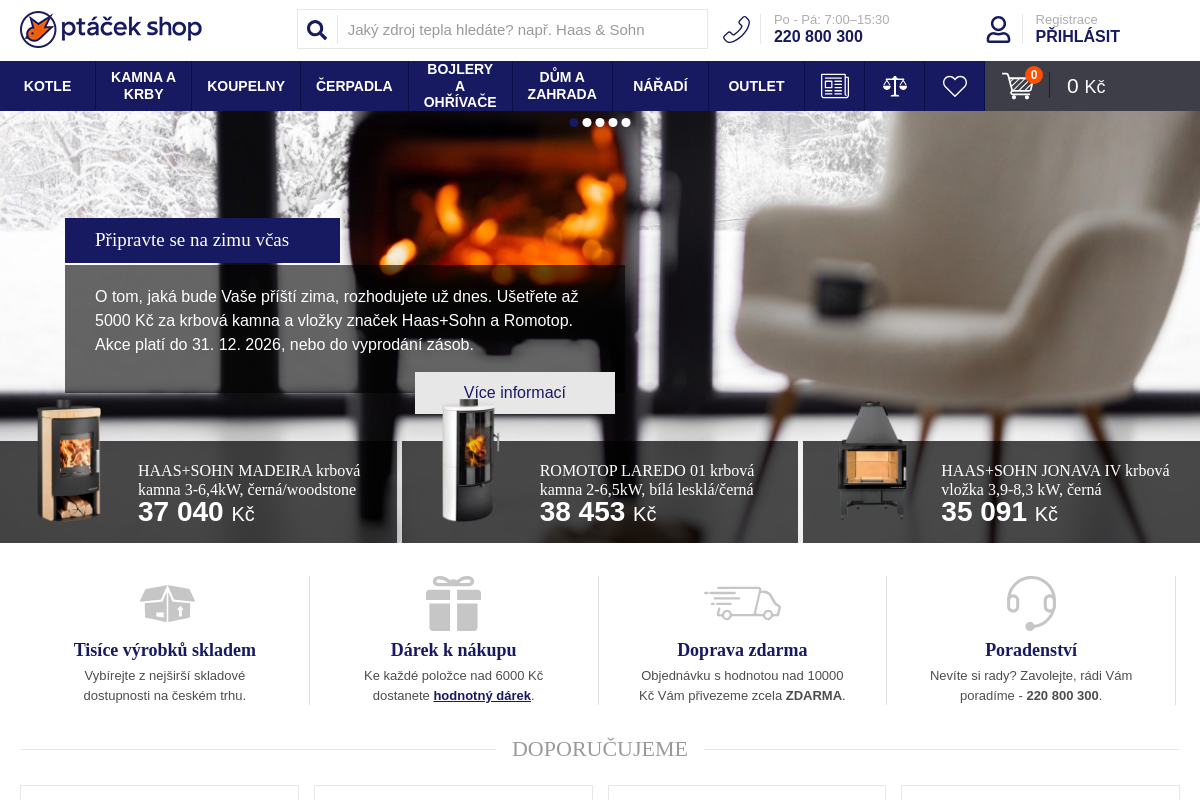This screenshot has width=1200, height=800.
Task: Click the open box stock icon
Action: [x=167, y=603]
